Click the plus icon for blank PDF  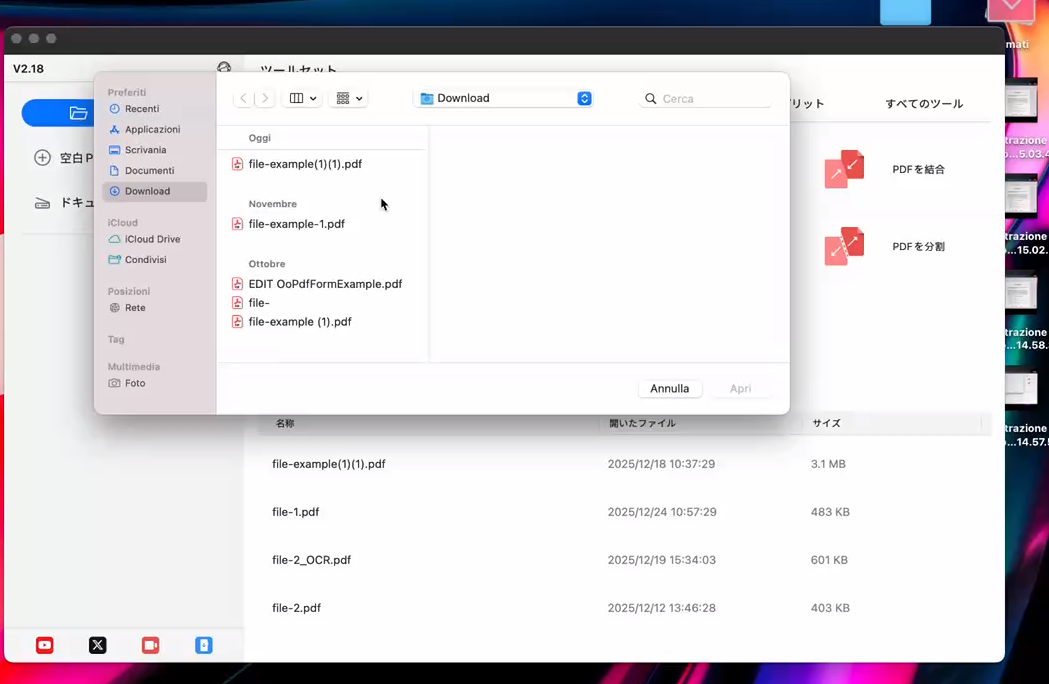pos(42,158)
